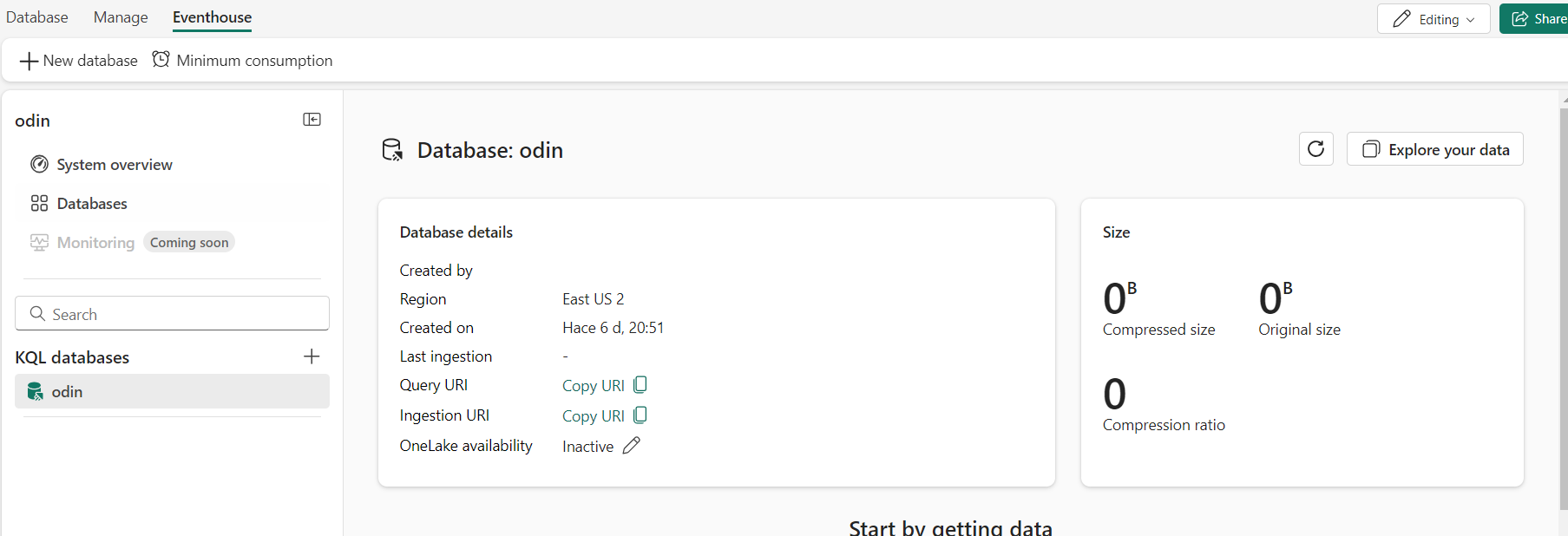Open the Editing mode dropdown
The height and width of the screenshot is (536, 1568).
1433,19
